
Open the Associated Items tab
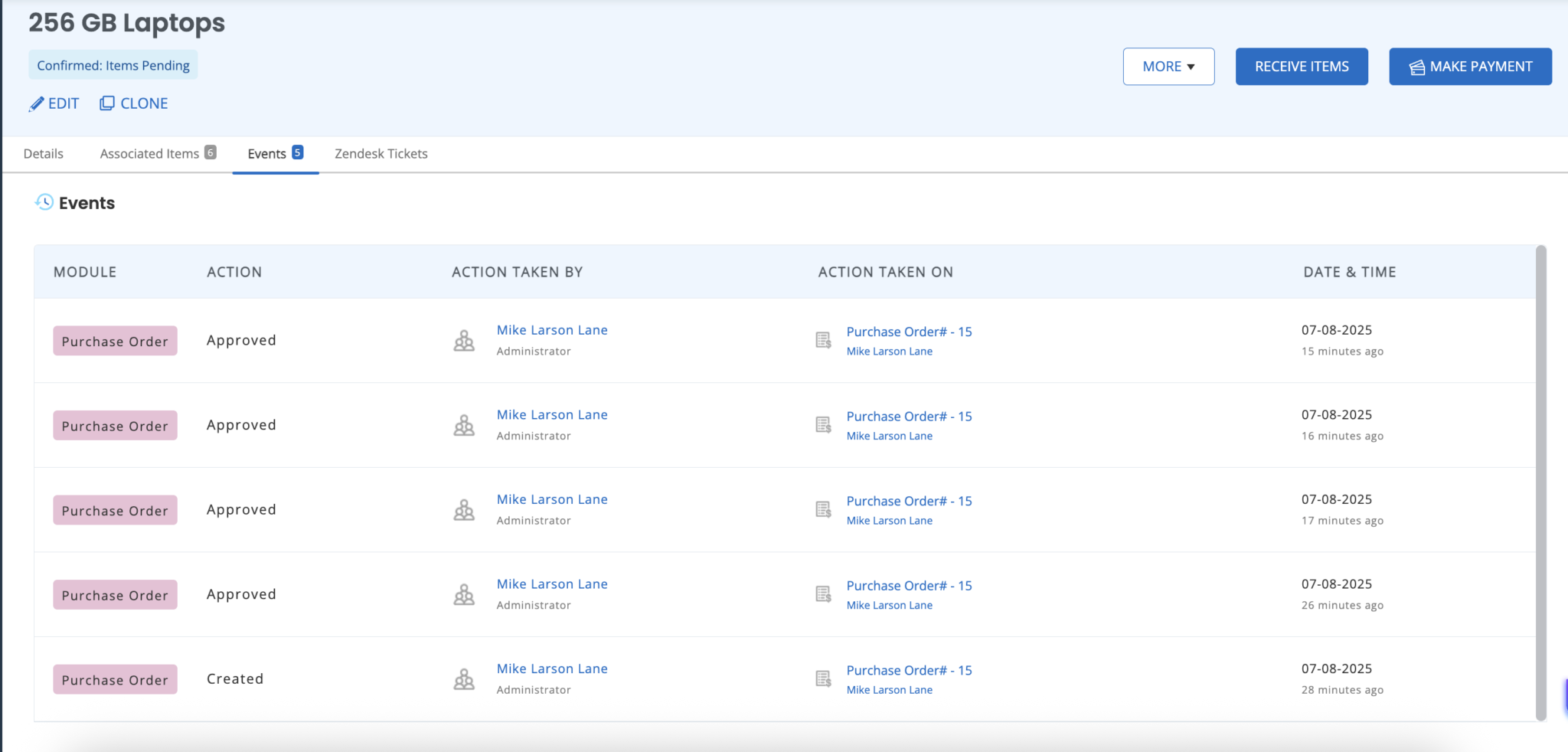click(x=150, y=153)
